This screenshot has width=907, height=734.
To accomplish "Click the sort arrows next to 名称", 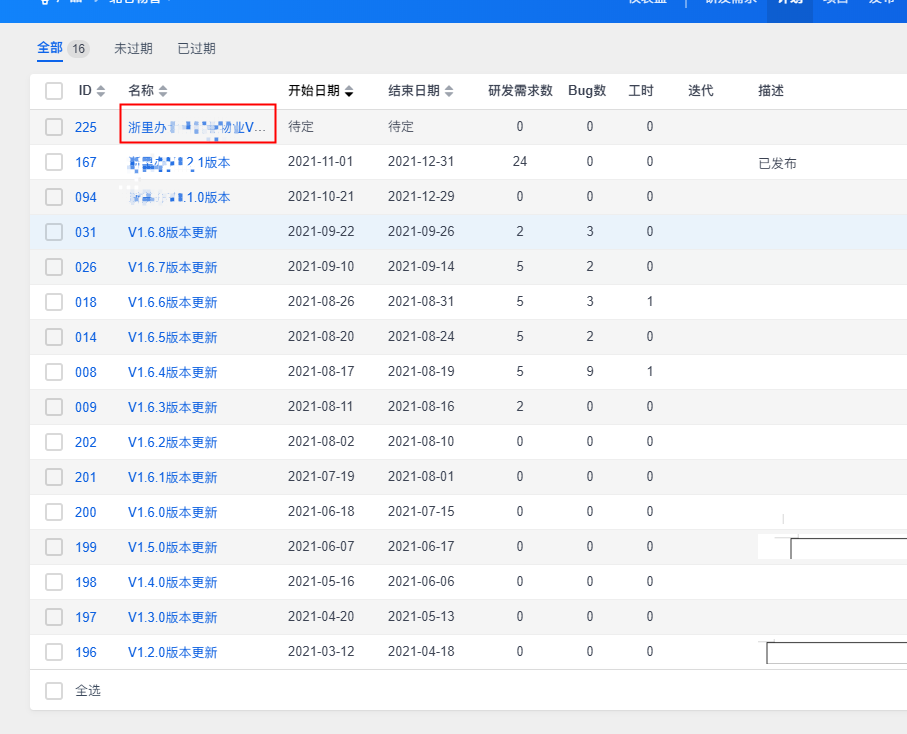I will click(163, 91).
